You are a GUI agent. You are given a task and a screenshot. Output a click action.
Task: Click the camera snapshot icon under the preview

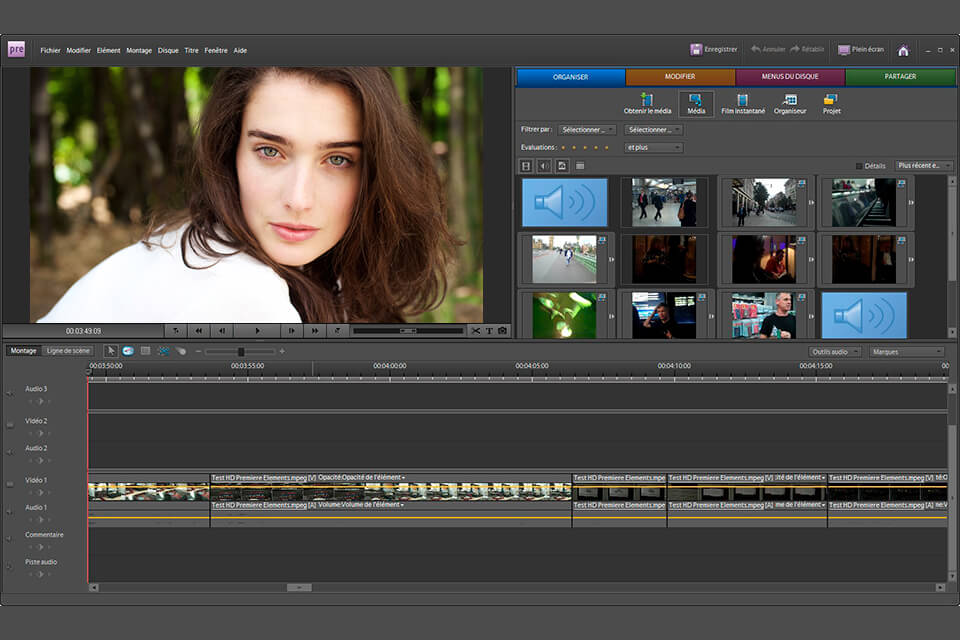[x=502, y=331]
